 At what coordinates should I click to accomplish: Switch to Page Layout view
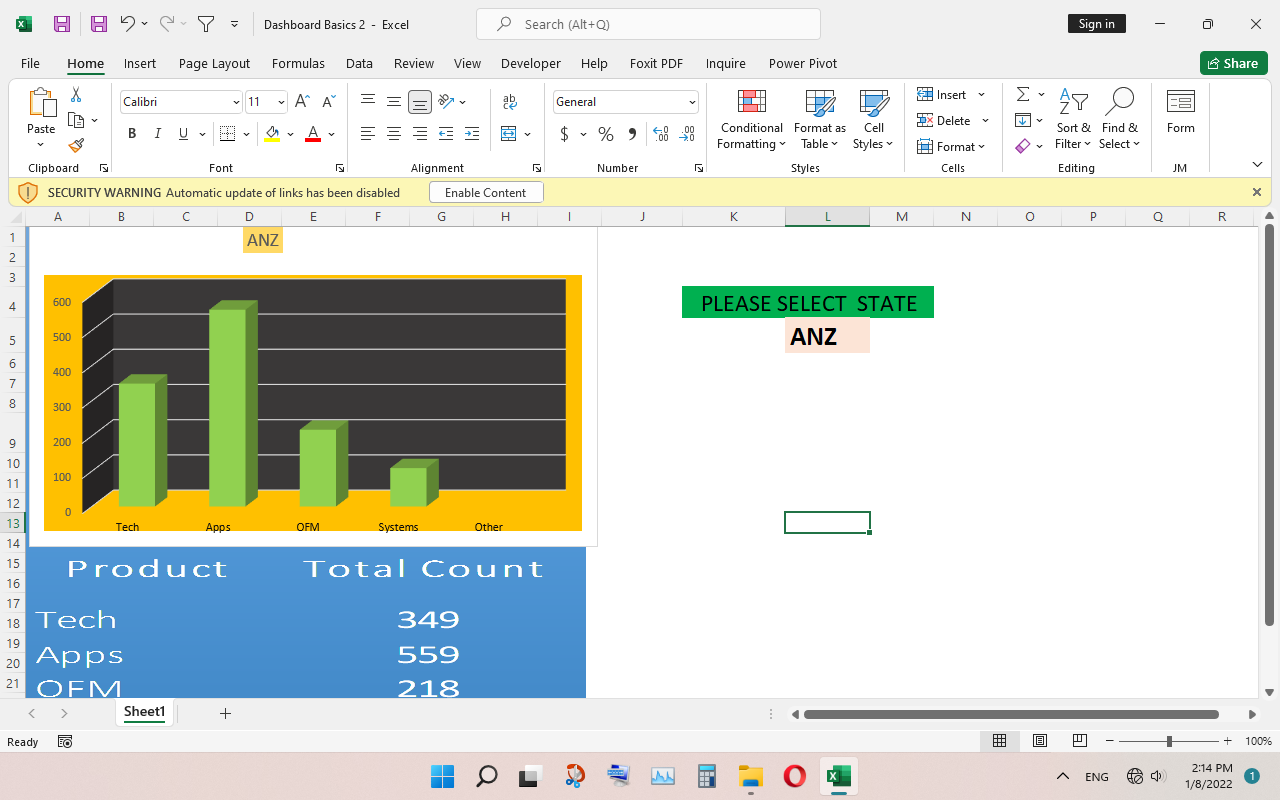point(1040,740)
